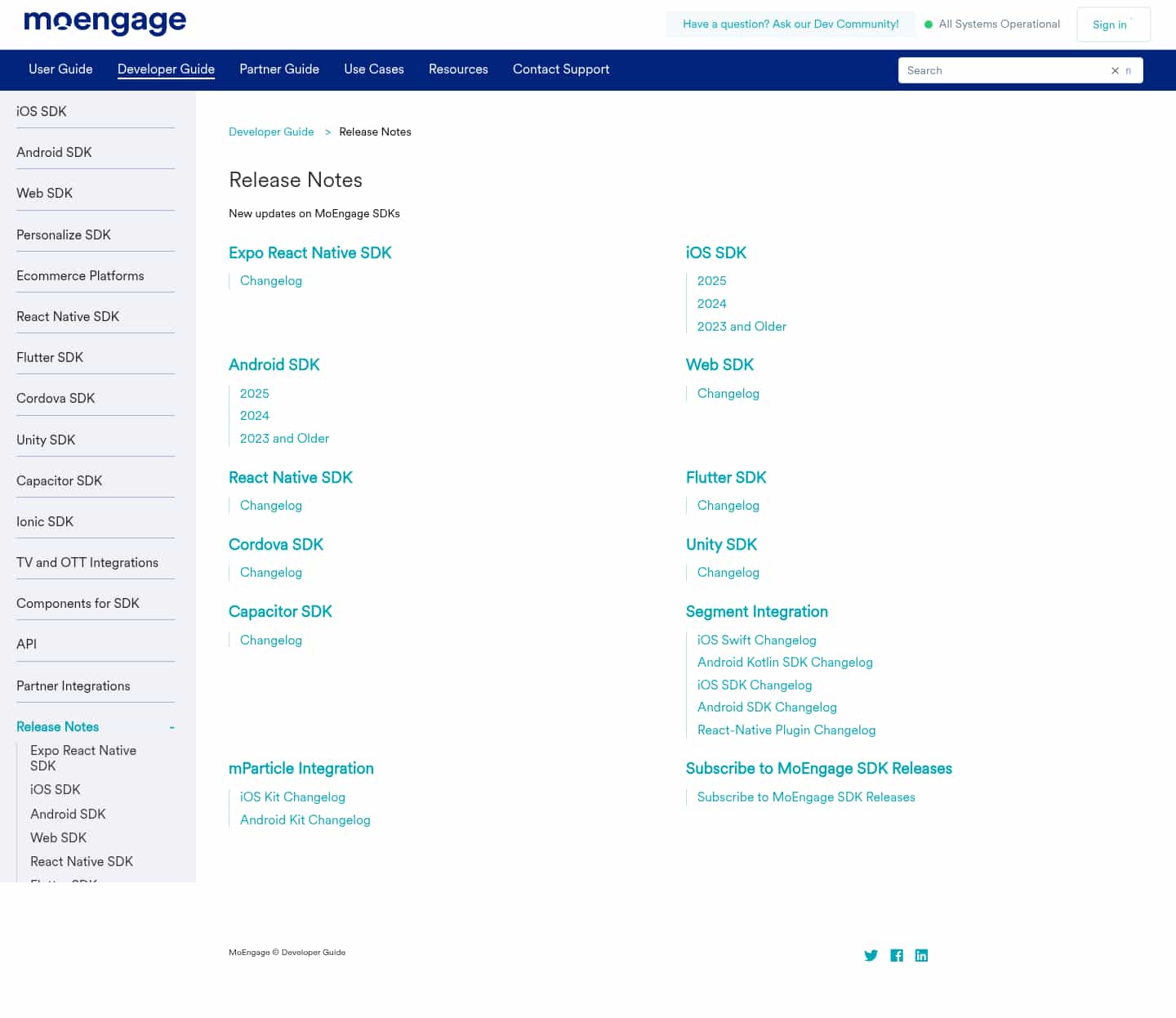Open the Partner Guide menu

(278, 69)
